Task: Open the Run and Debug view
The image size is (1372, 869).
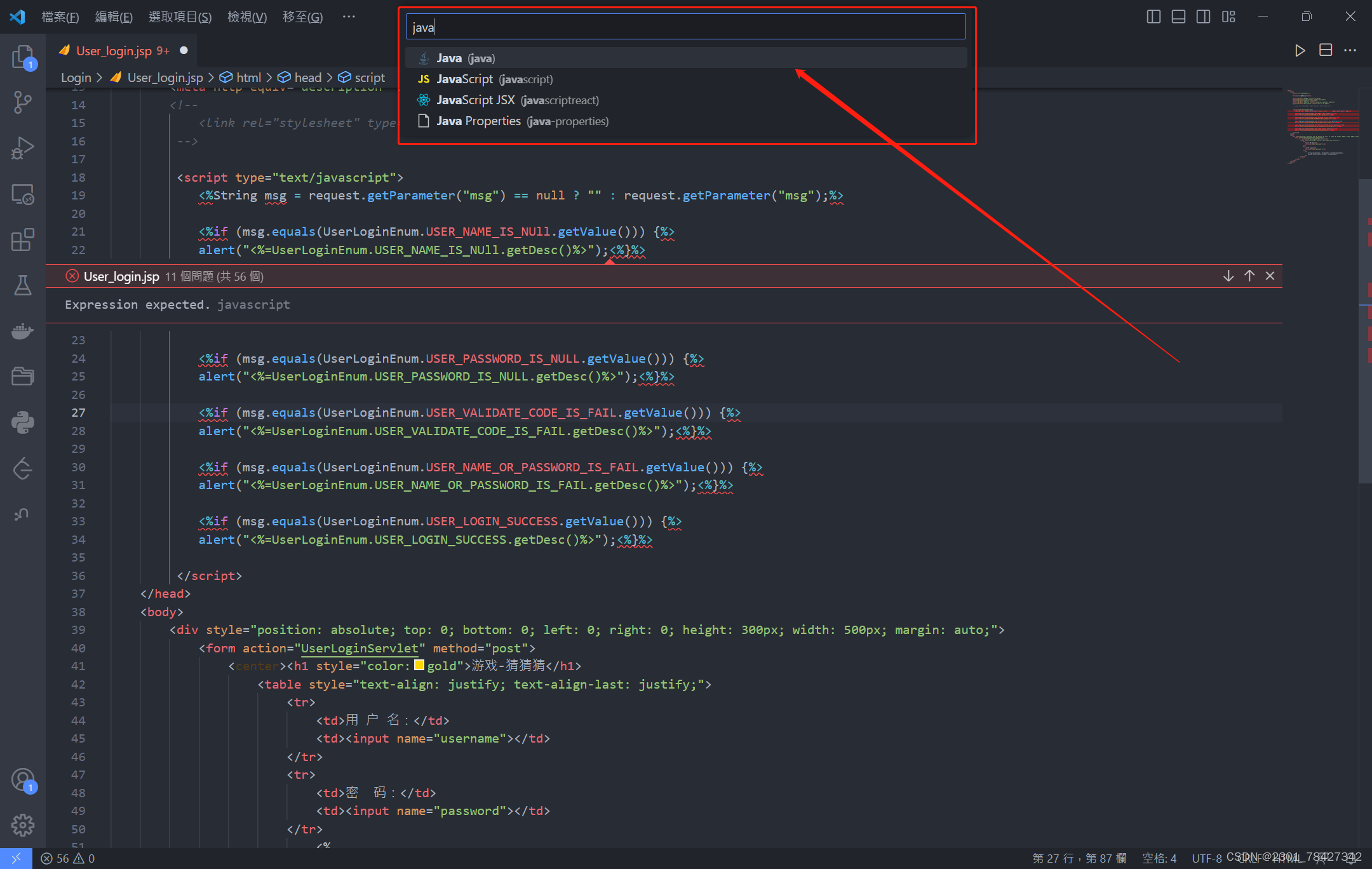Action: tap(23, 148)
